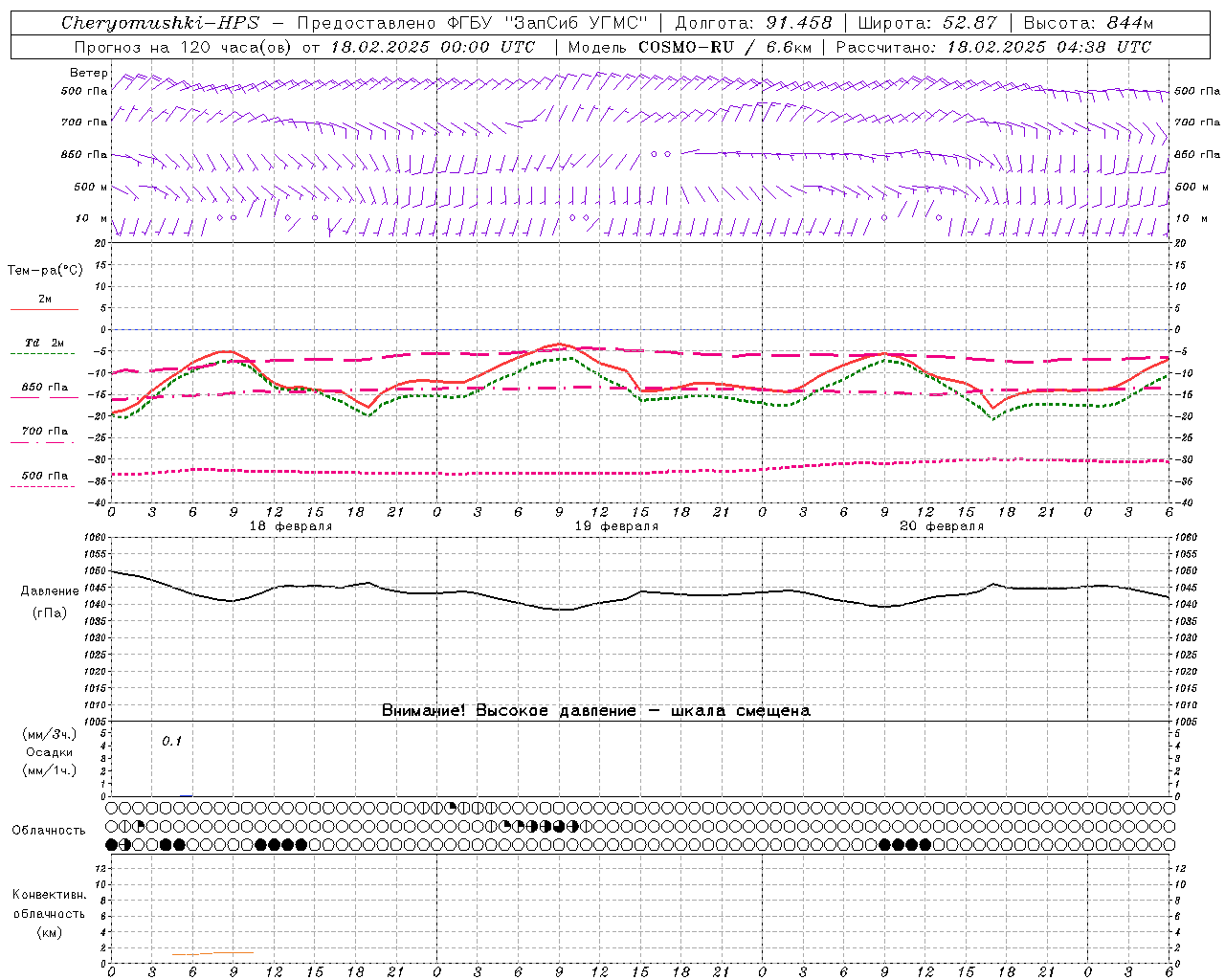The height and width of the screenshot is (980, 1225).
Task: Select the provider text ФГБУ "ЗапСиб УГМС"
Action: point(548,23)
